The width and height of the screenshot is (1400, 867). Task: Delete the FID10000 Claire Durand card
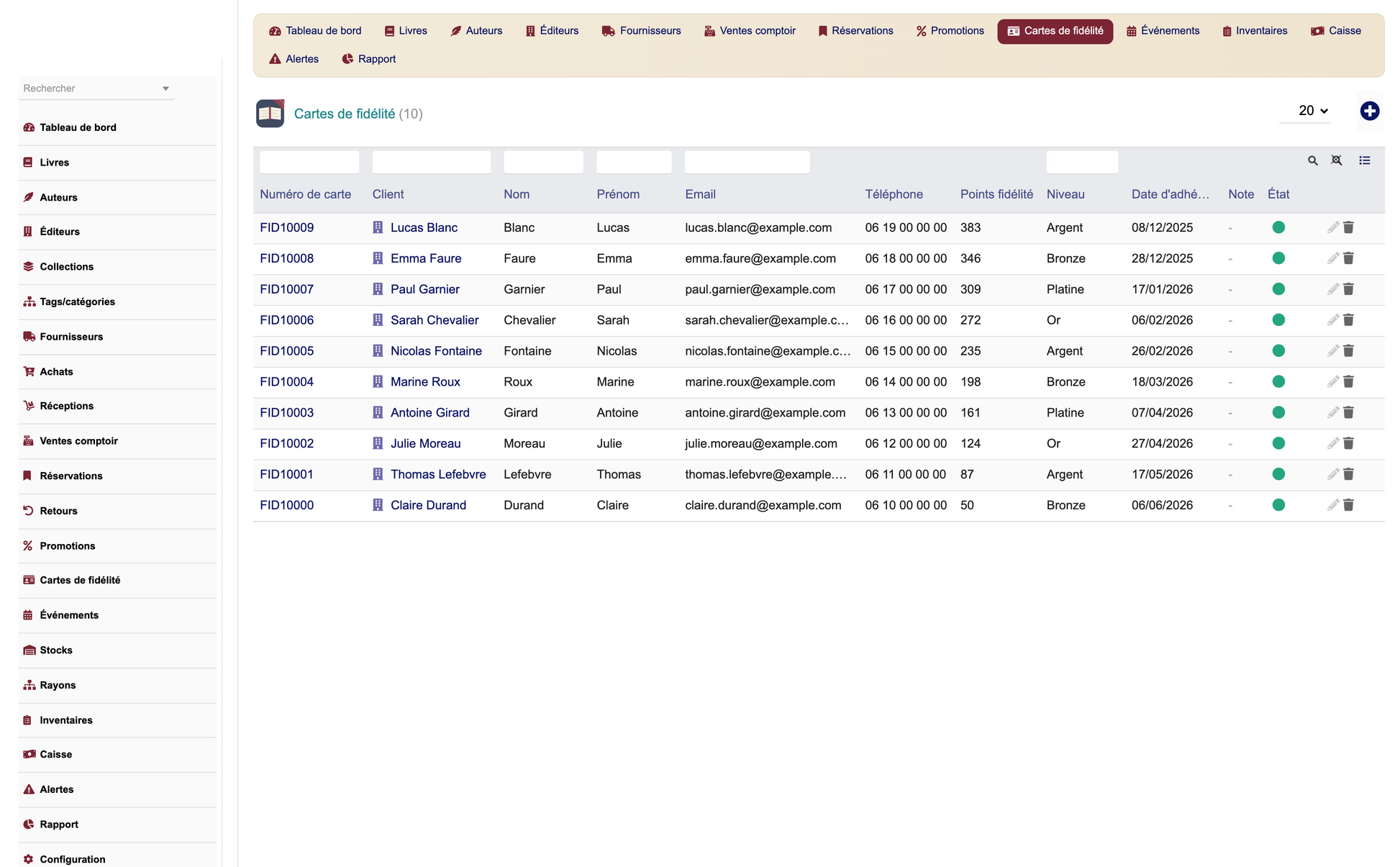tap(1348, 506)
